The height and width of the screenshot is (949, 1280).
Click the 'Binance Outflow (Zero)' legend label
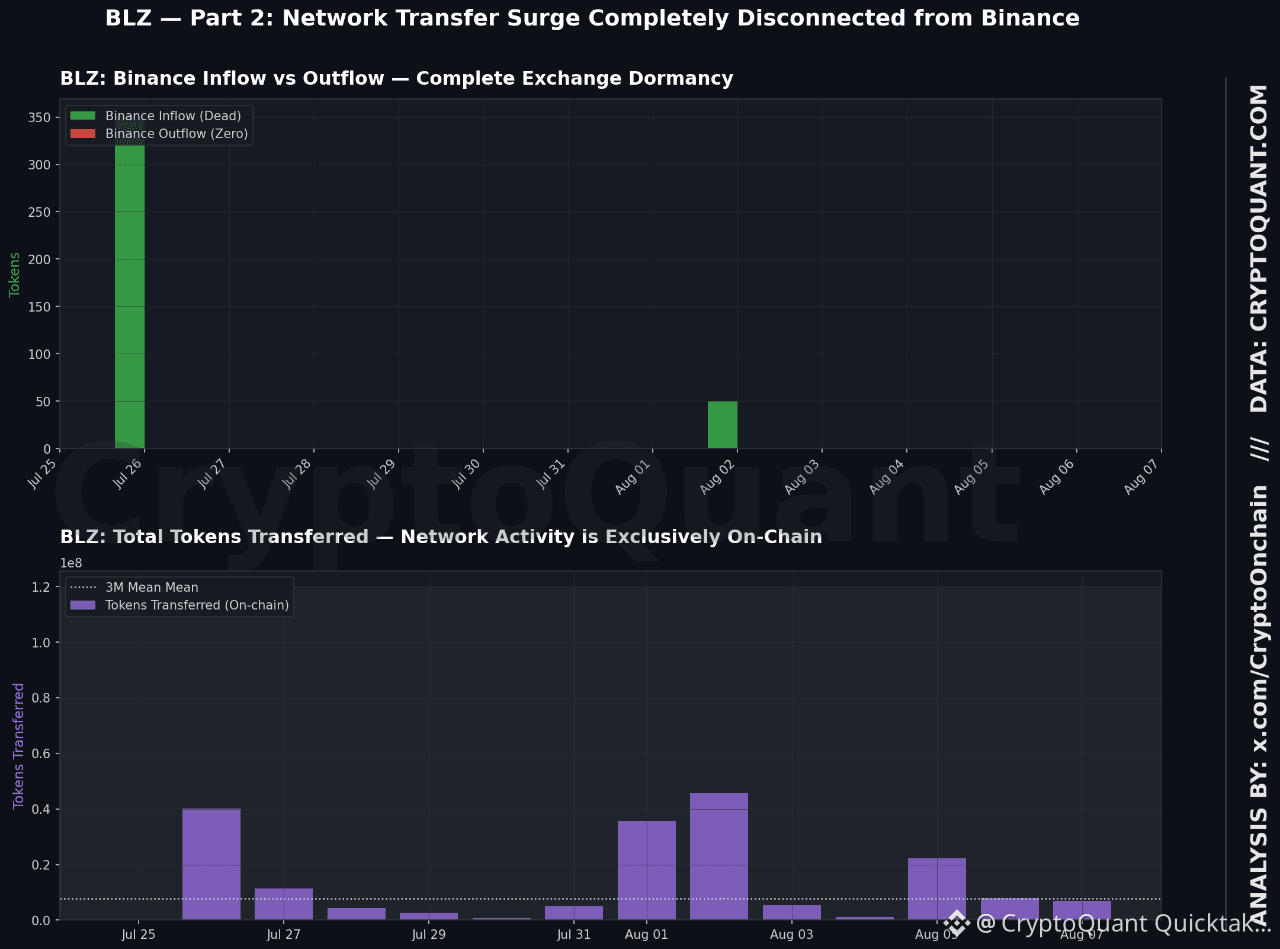click(x=177, y=134)
